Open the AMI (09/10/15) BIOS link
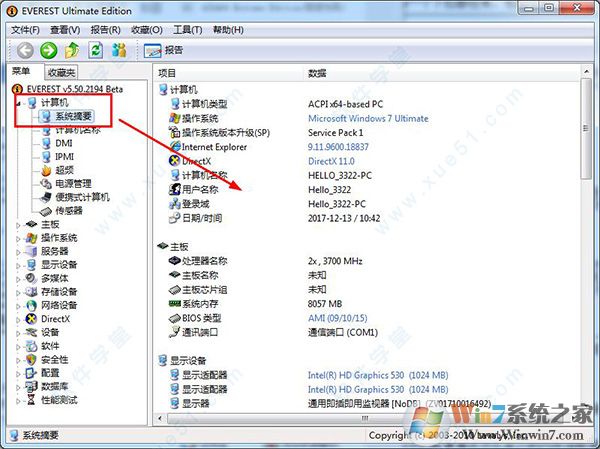The image size is (600, 449). pos(338,318)
